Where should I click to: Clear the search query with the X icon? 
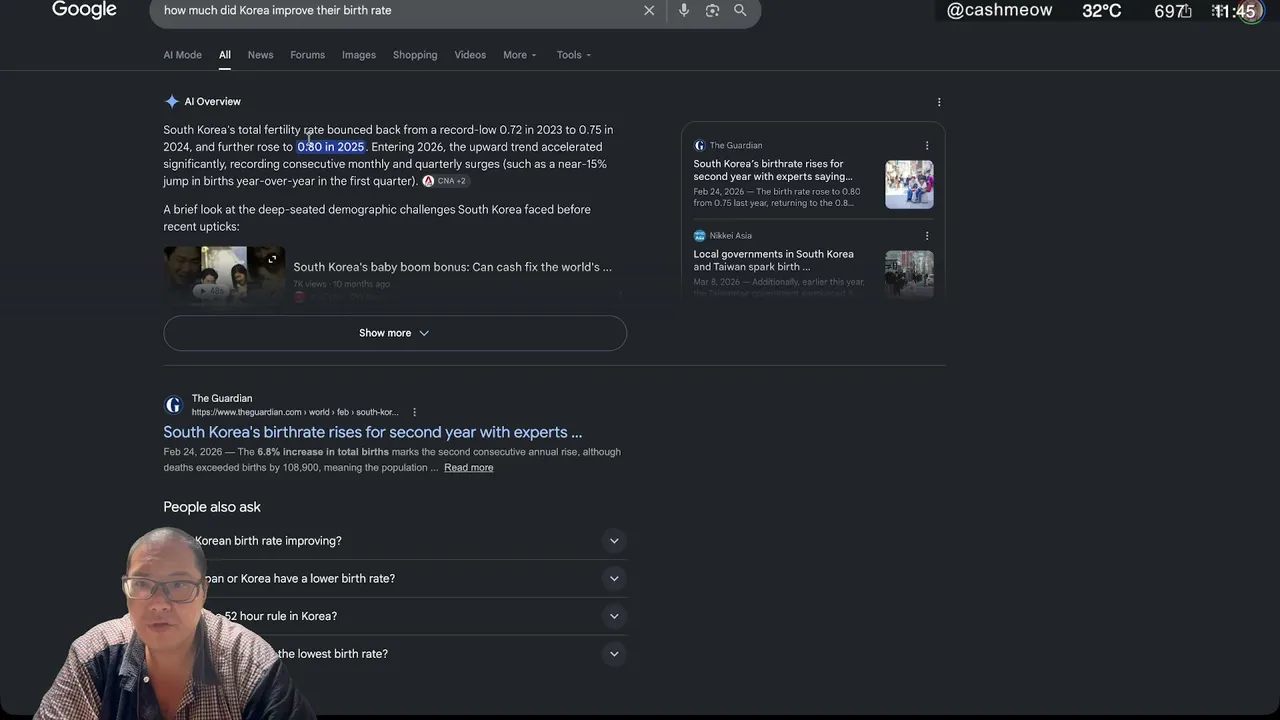coord(649,10)
